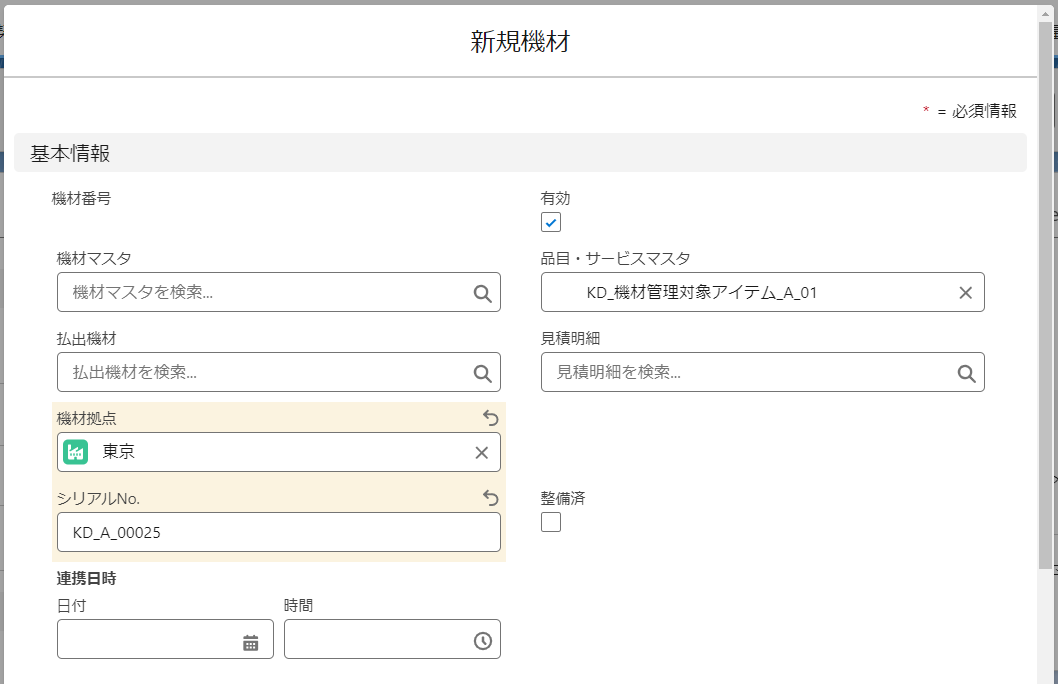Focus the 日付 date input box
The height and width of the screenshot is (684, 1058).
click(148, 640)
